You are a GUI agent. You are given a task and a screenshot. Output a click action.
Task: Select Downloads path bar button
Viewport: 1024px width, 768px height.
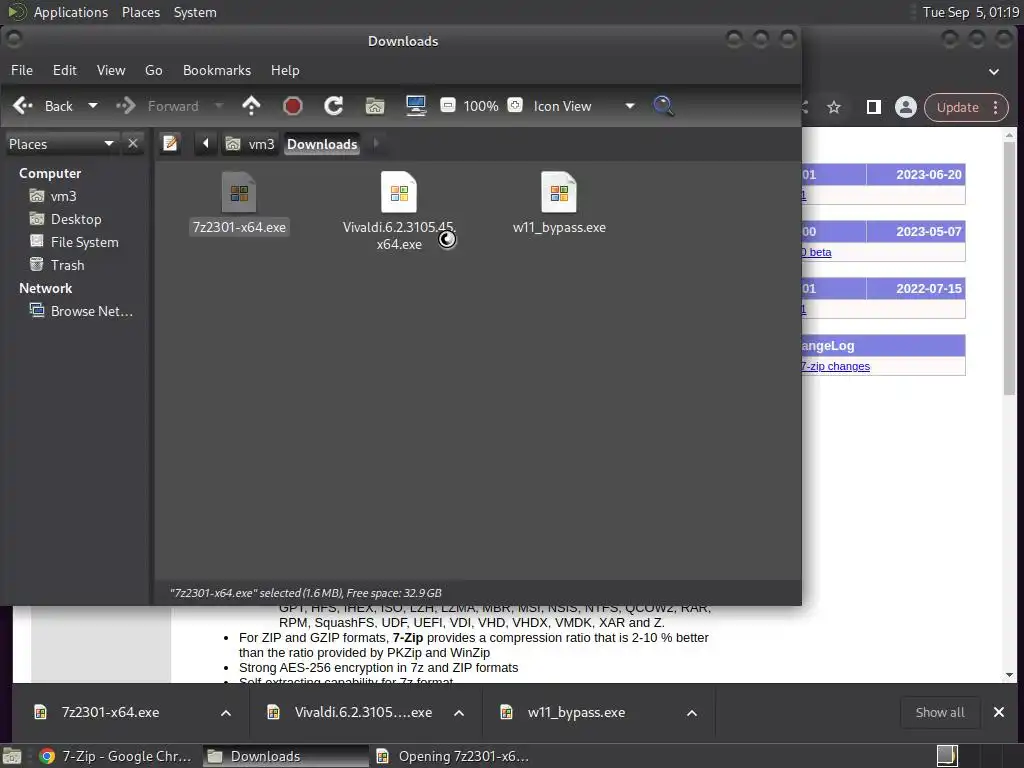coord(322,144)
